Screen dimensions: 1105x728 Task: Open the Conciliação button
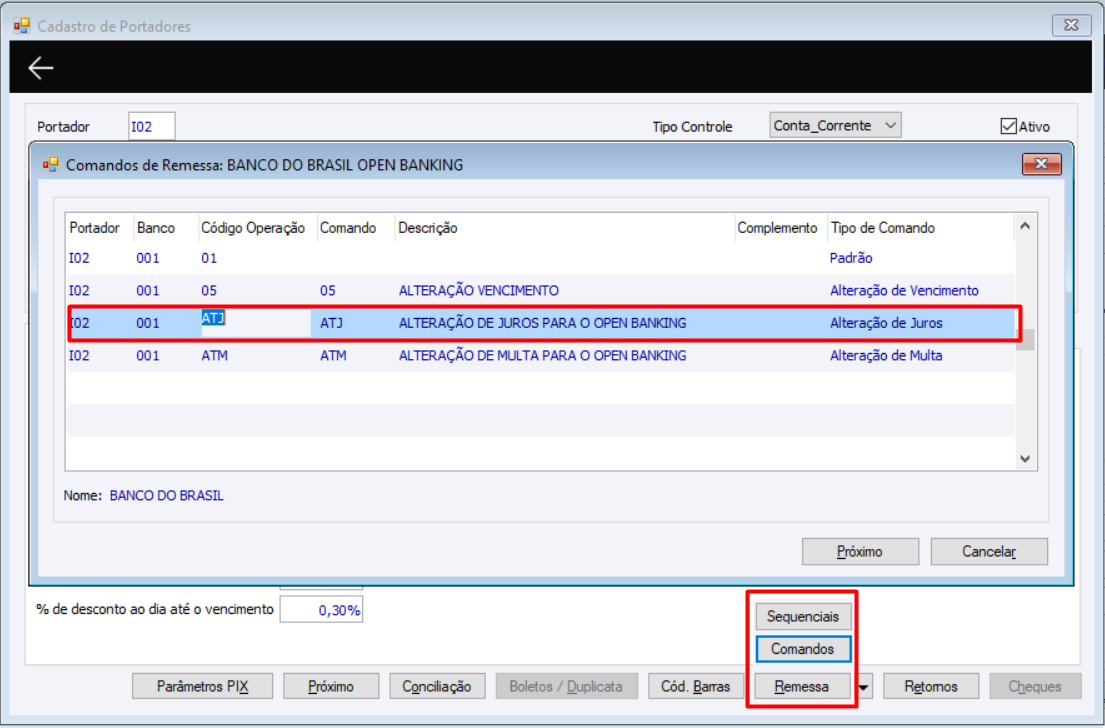click(437, 686)
